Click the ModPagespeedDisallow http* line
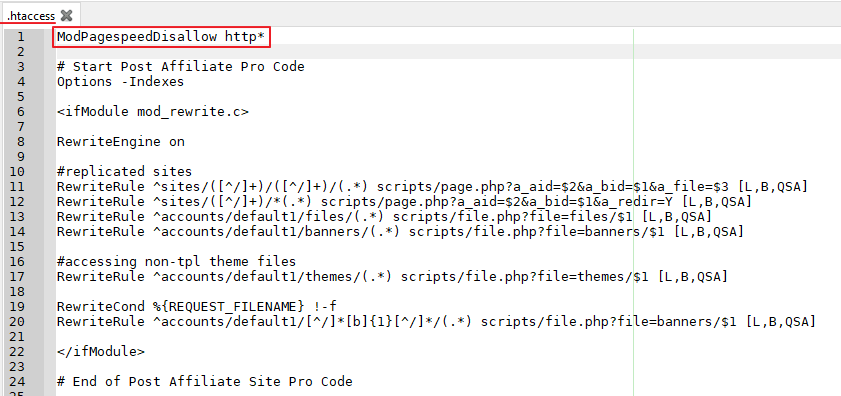The image size is (841, 396). (161, 37)
